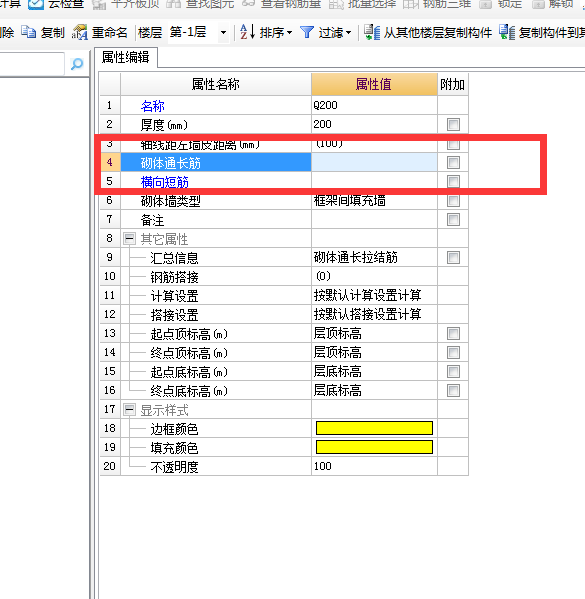Tick the 附加 checkbox for 起点顶标高(m)
Viewport: 585px width, 599px height.
(x=453, y=333)
